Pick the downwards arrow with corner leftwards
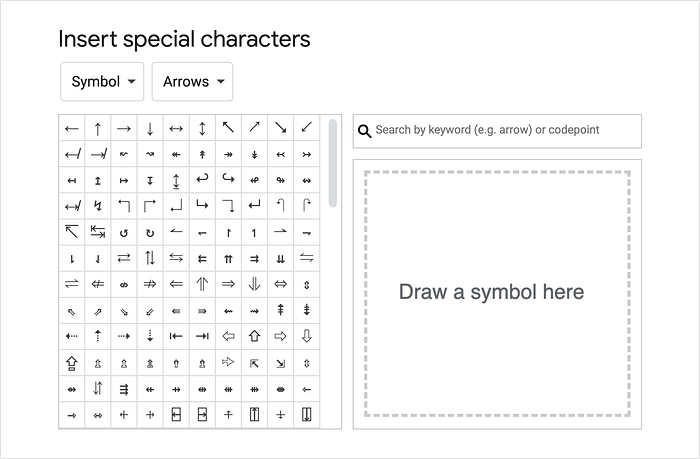 point(254,206)
